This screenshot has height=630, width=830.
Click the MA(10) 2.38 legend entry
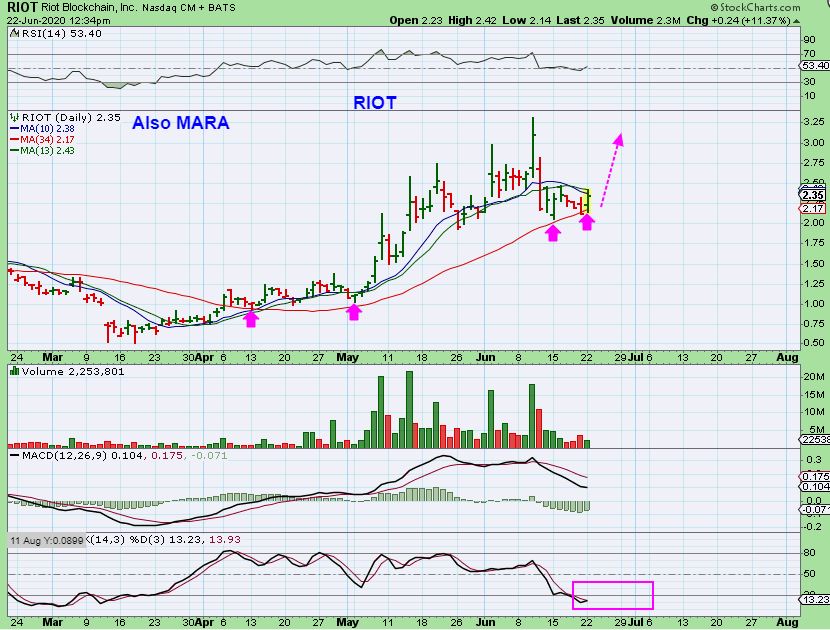[x=42, y=129]
